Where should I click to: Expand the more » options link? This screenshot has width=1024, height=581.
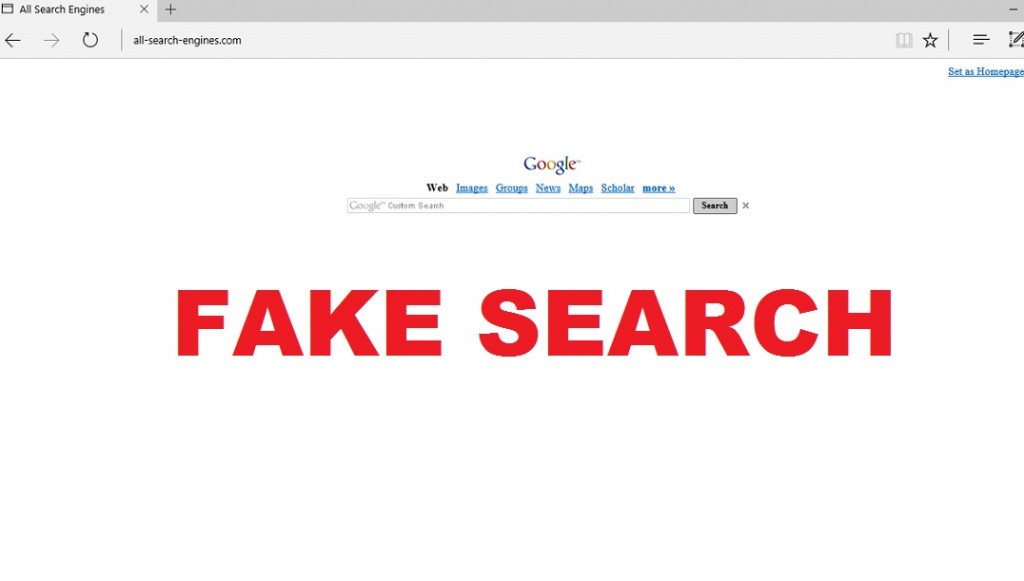coord(658,188)
